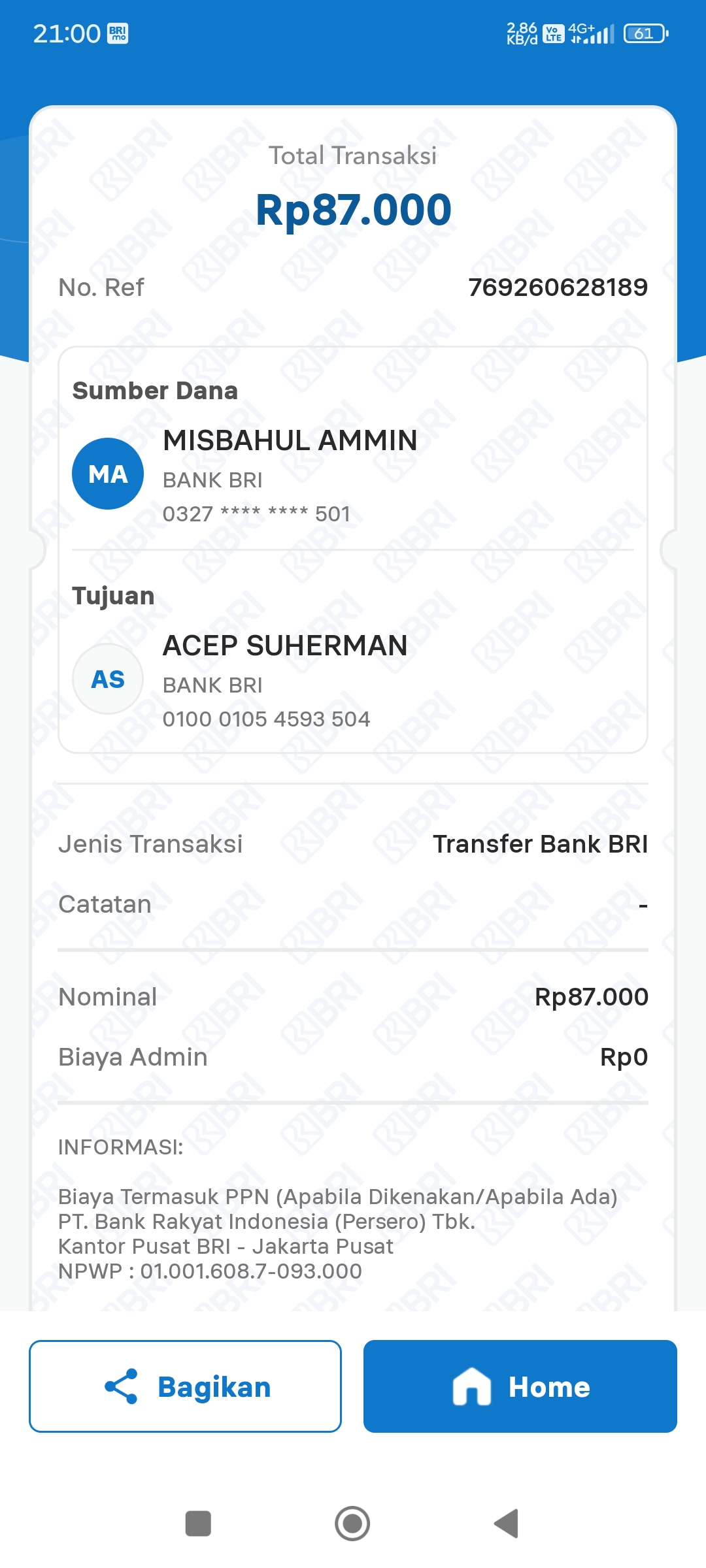Tap the share icon beside Bagikan
Viewport: 706px width, 1568px height.
point(121,1386)
